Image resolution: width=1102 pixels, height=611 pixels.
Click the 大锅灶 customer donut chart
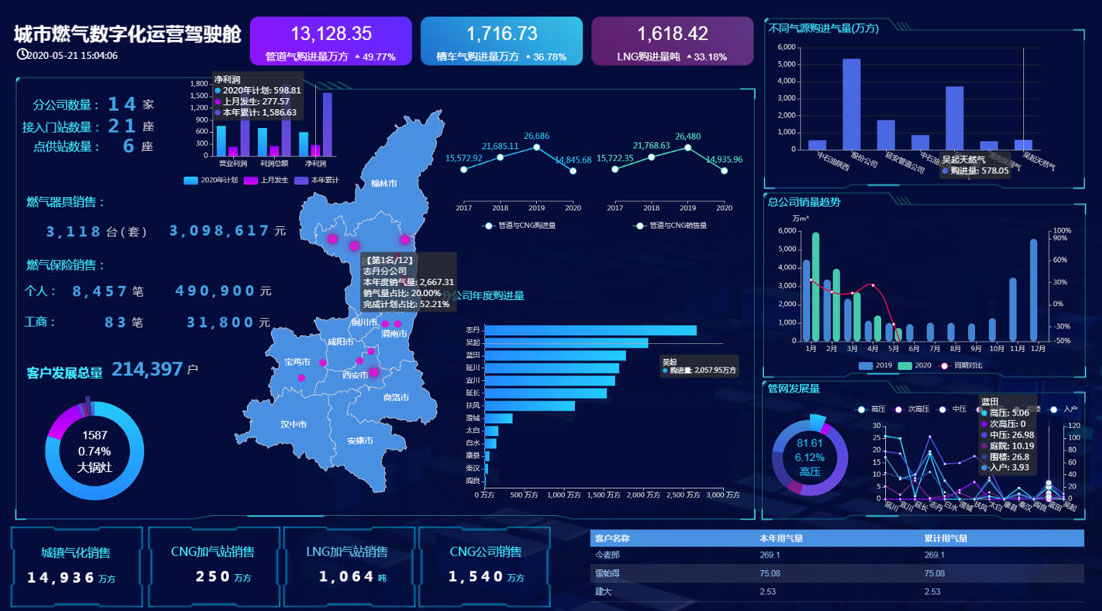(95, 450)
